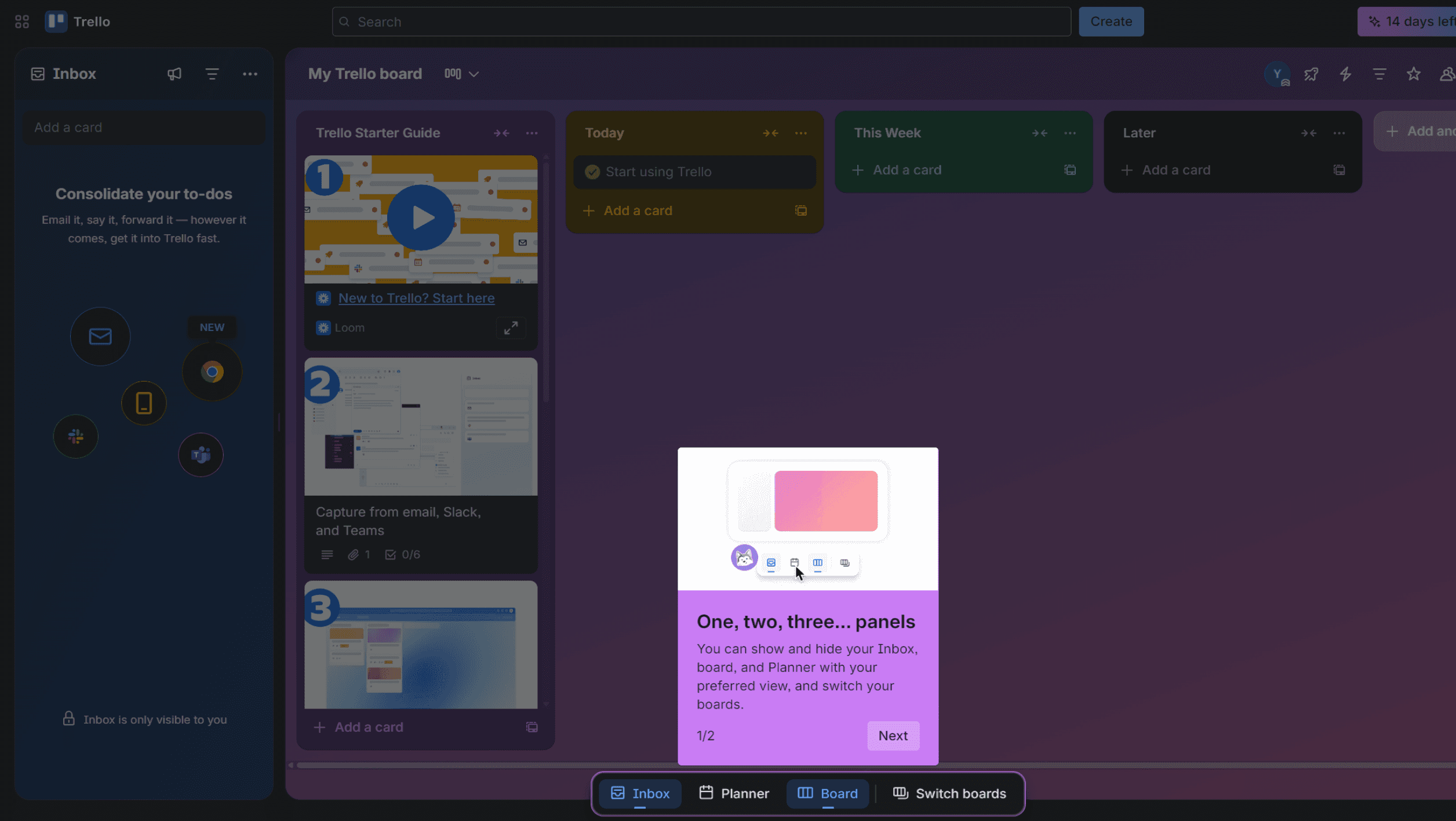
Task: Click the board filter icon in the header
Action: pyautogui.click(x=1379, y=74)
